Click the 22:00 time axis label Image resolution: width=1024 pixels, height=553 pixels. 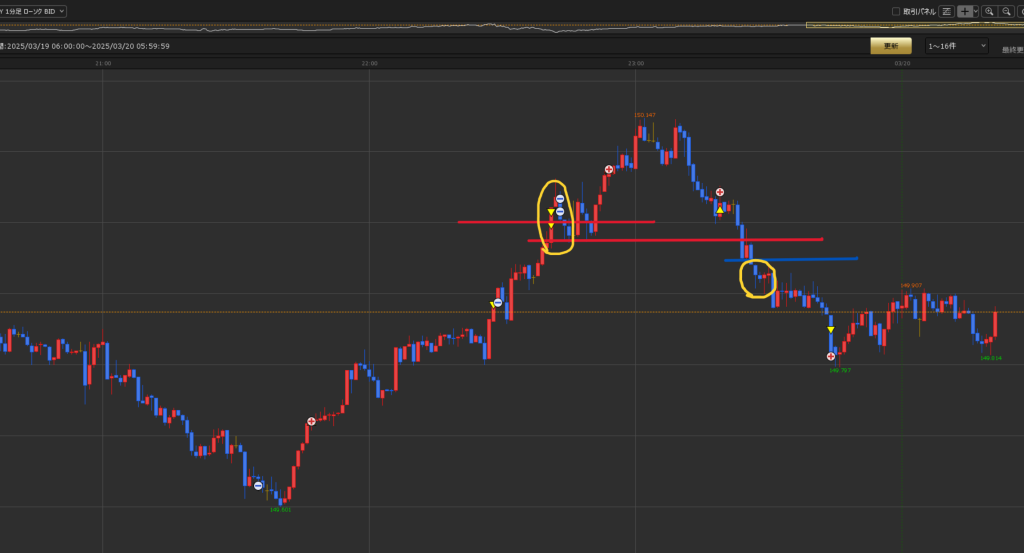click(x=369, y=63)
